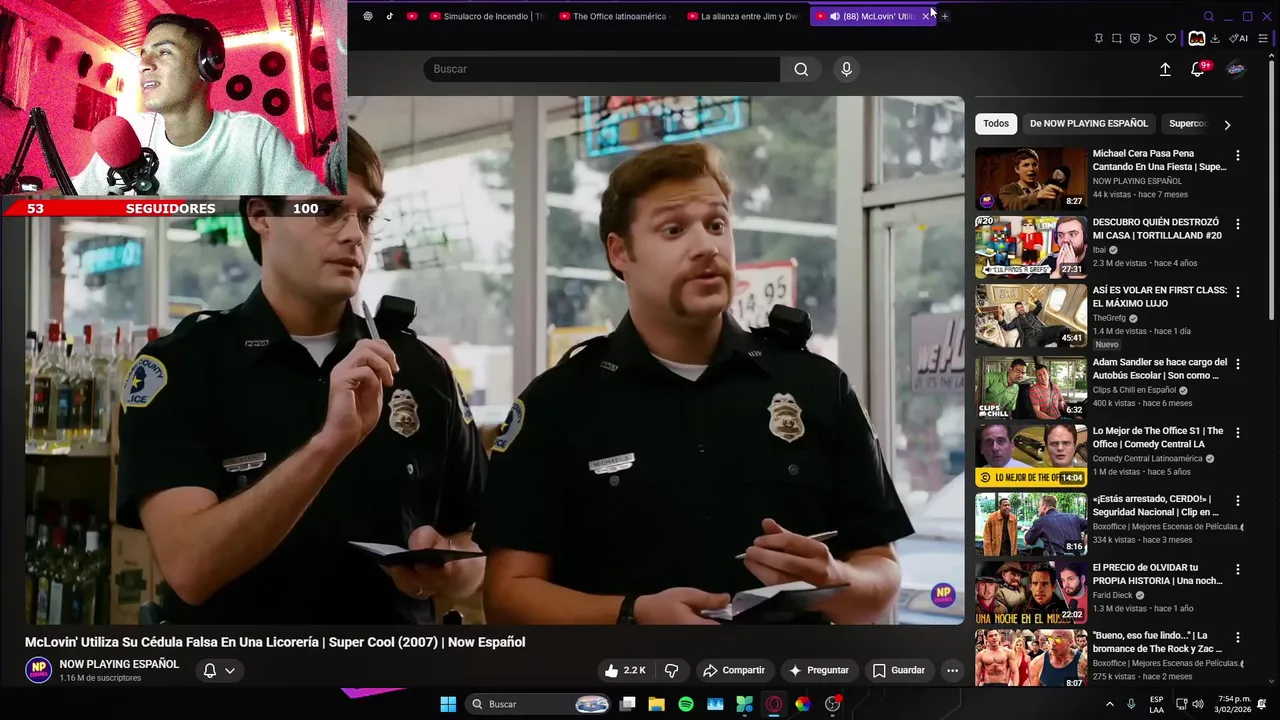Open the Adam Sandler Autobús Escolar thumbnail
Image resolution: width=1280 pixels, height=720 pixels.
point(1031,387)
